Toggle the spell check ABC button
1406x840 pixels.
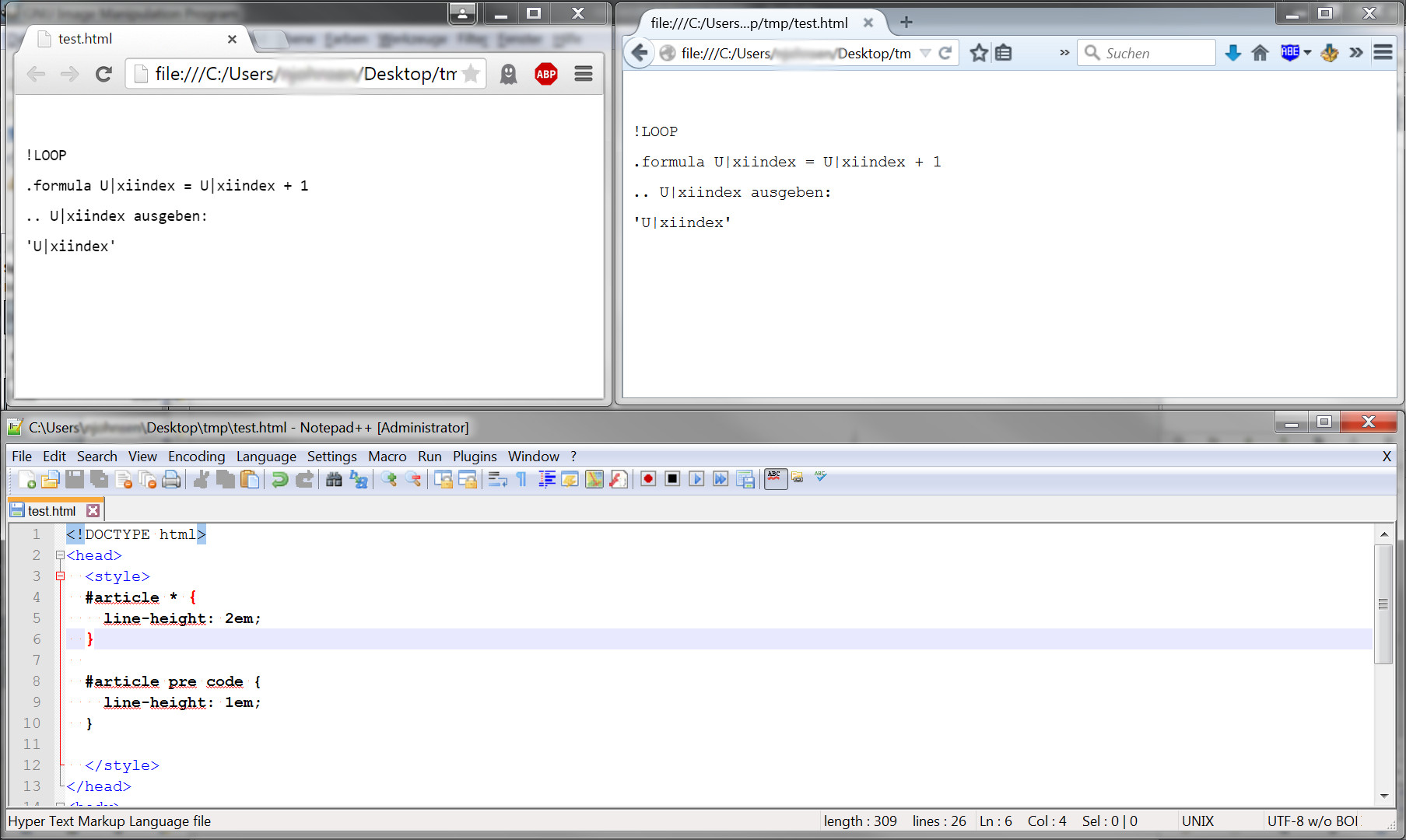[775, 478]
